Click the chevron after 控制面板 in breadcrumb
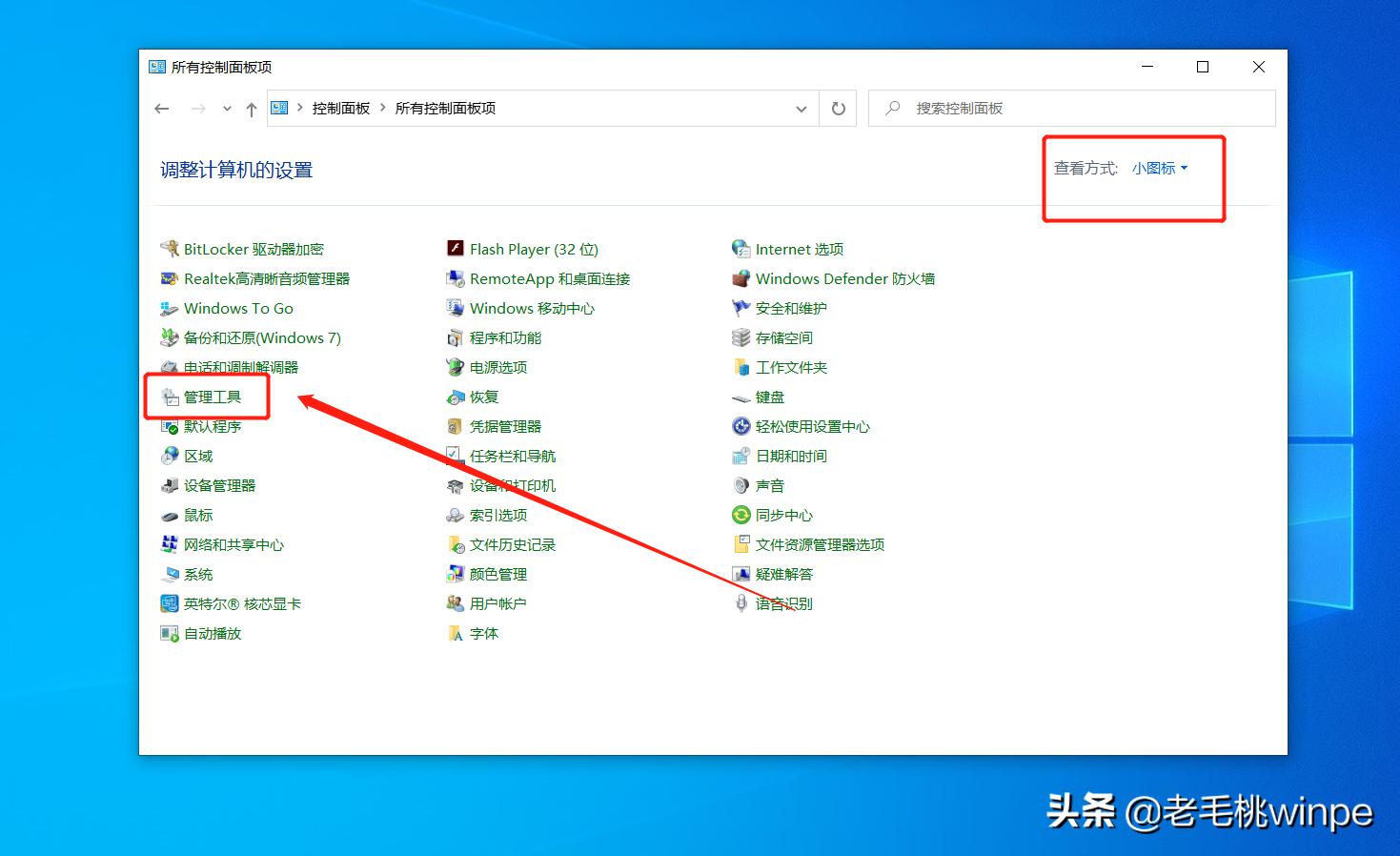1400x856 pixels. pos(381,108)
